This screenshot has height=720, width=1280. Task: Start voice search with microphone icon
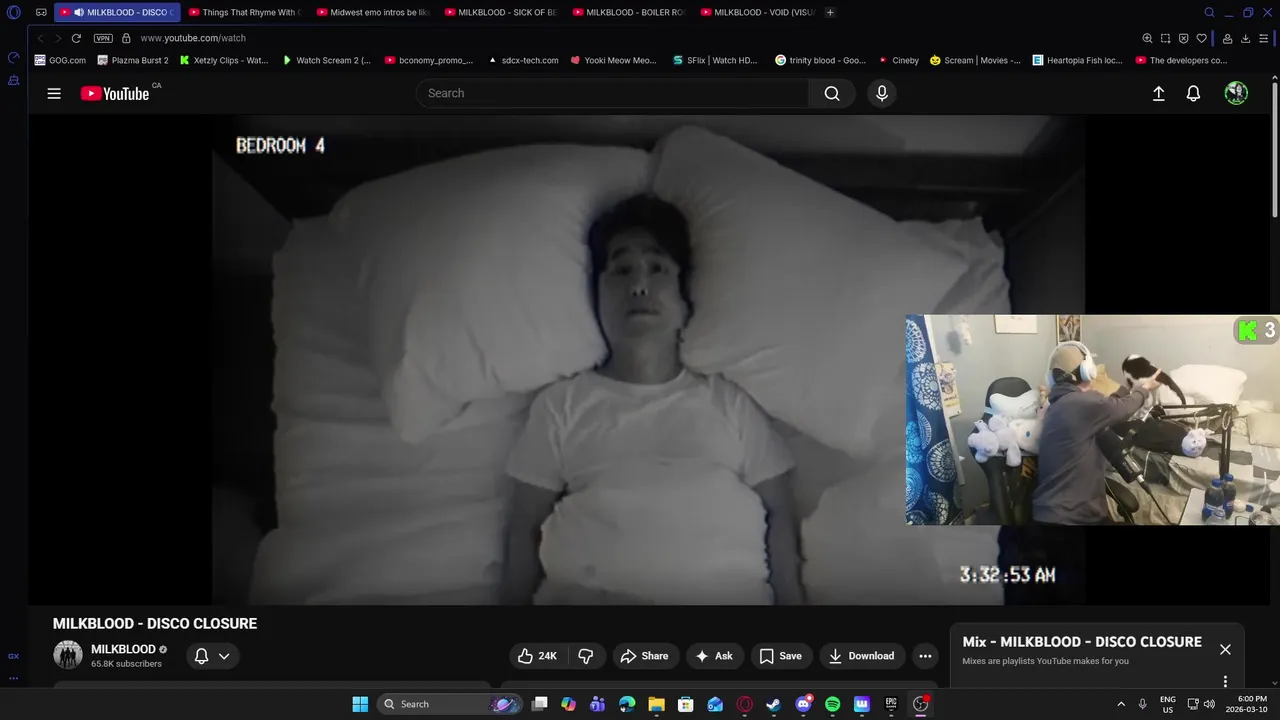881,93
